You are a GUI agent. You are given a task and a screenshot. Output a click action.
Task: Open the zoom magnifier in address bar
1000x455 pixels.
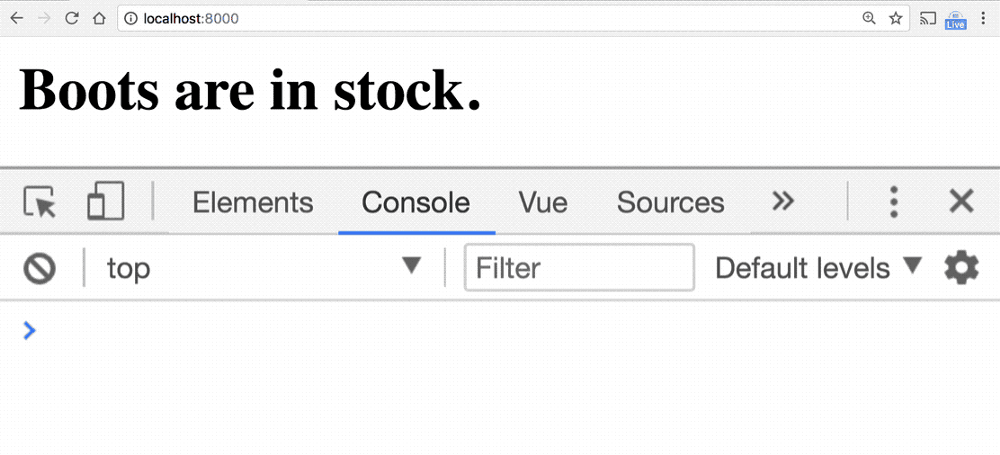pyautogui.click(x=869, y=19)
